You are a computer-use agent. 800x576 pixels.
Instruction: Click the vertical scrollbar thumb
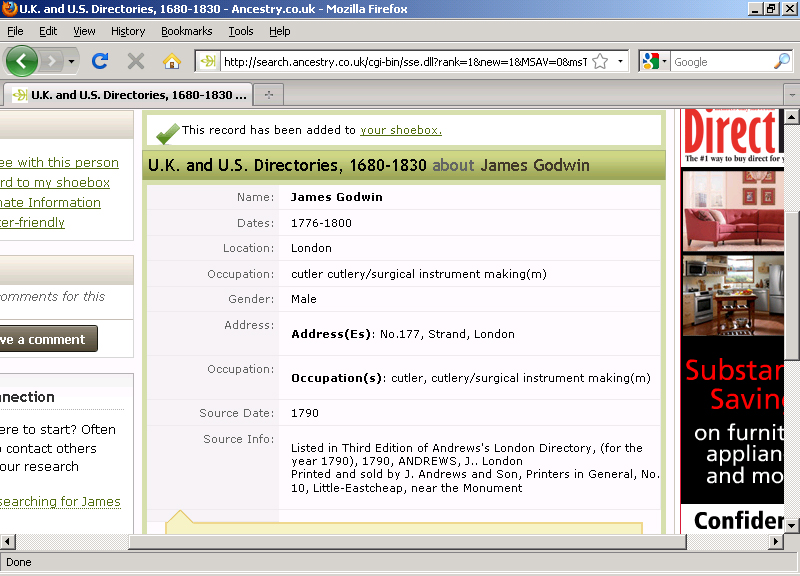click(x=791, y=286)
